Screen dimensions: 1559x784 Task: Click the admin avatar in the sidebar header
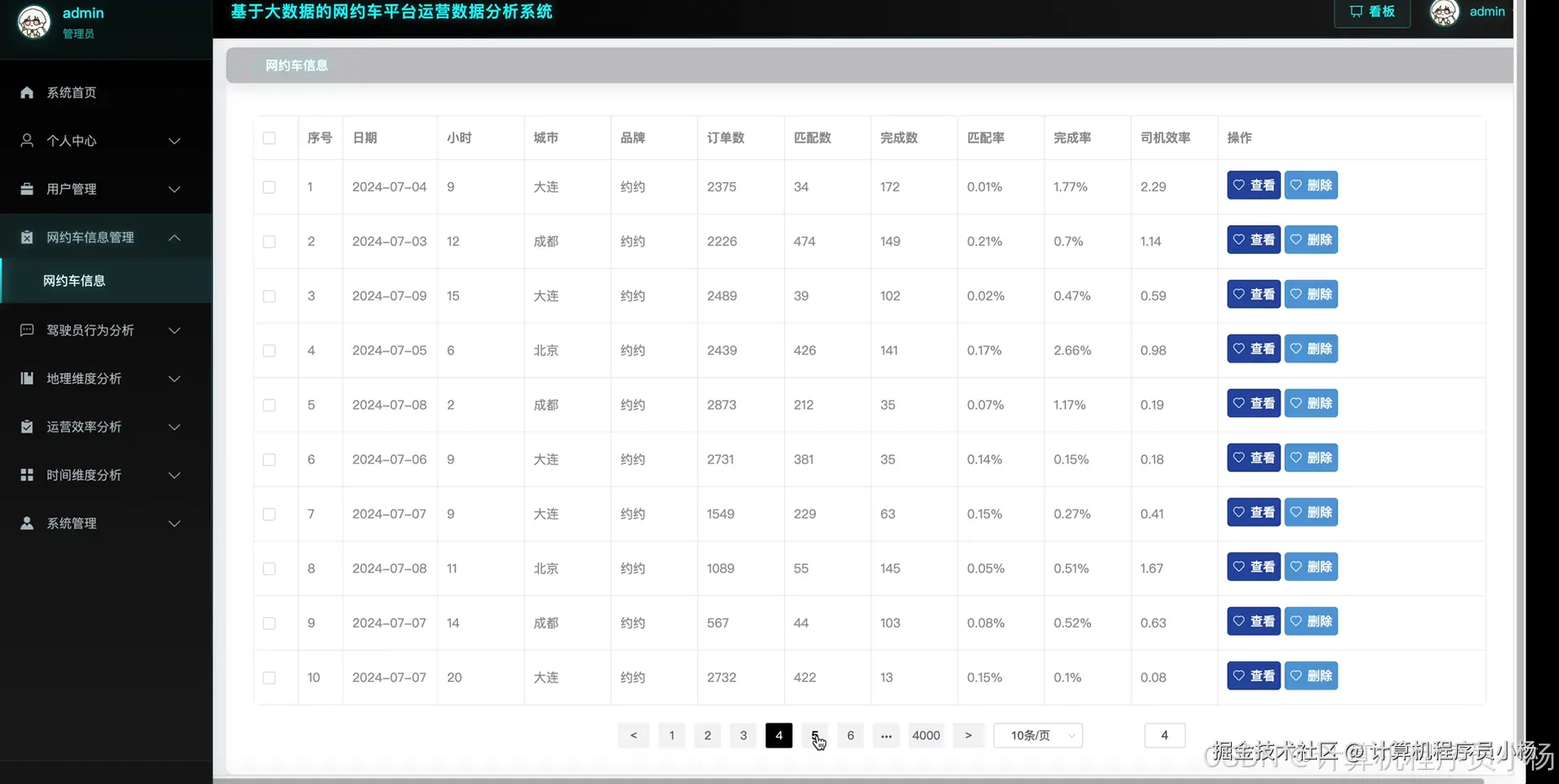click(34, 21)
